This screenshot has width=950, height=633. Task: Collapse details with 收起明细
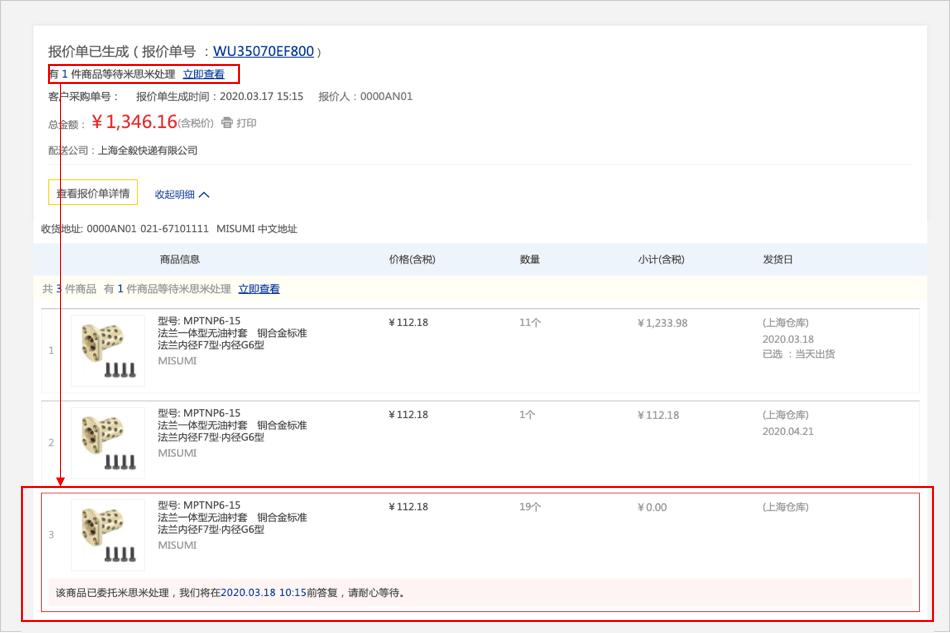pyautogui.click(x=174, y=195)
